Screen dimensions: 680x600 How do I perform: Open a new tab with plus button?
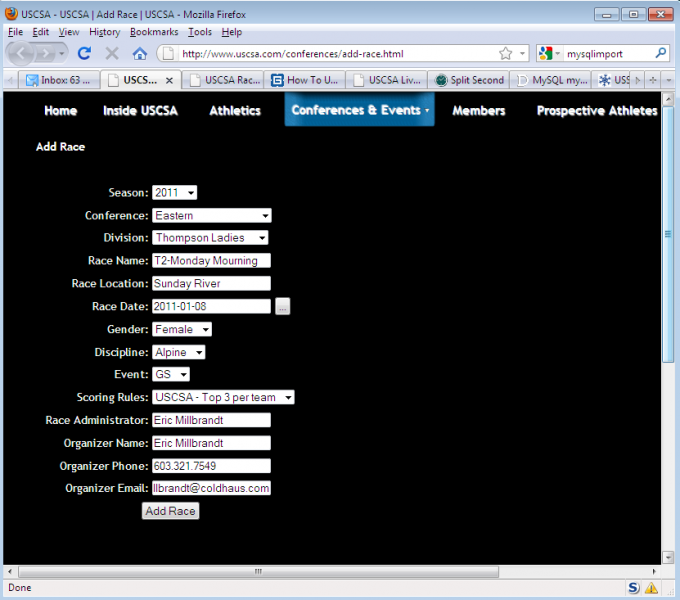coord(653,80)
